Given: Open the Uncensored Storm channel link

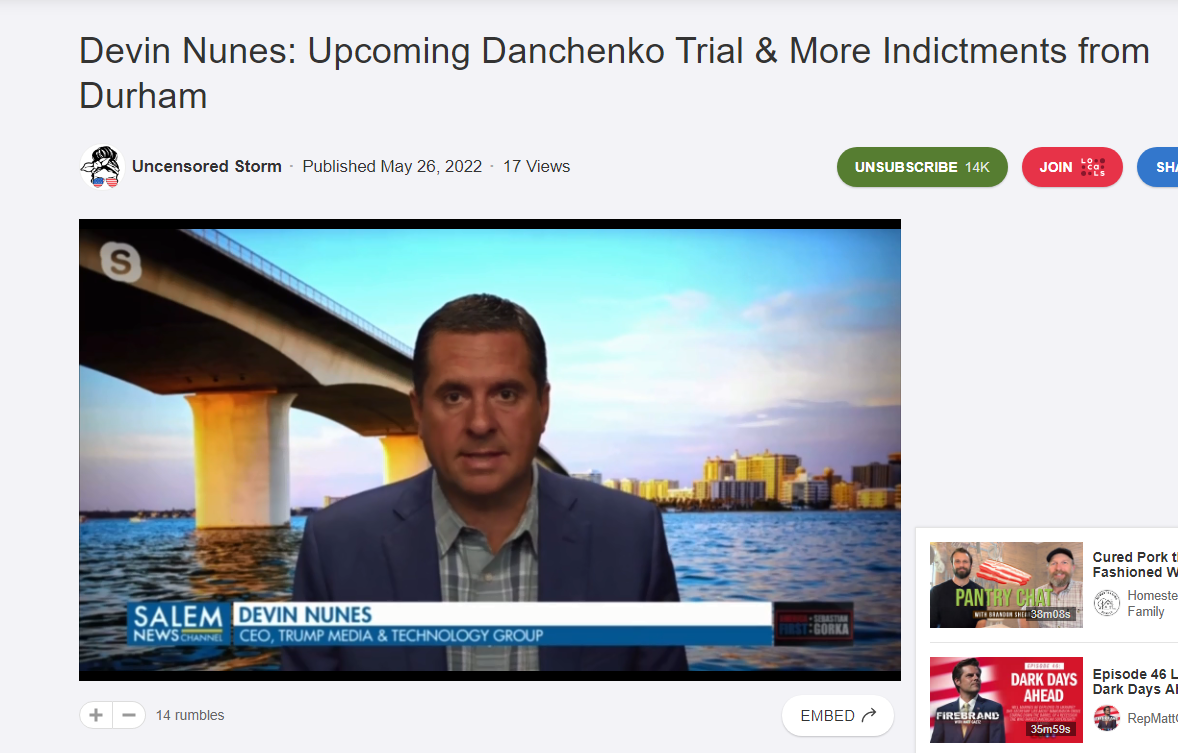Looking at the screenshot, I should click(x=207, y=166).
